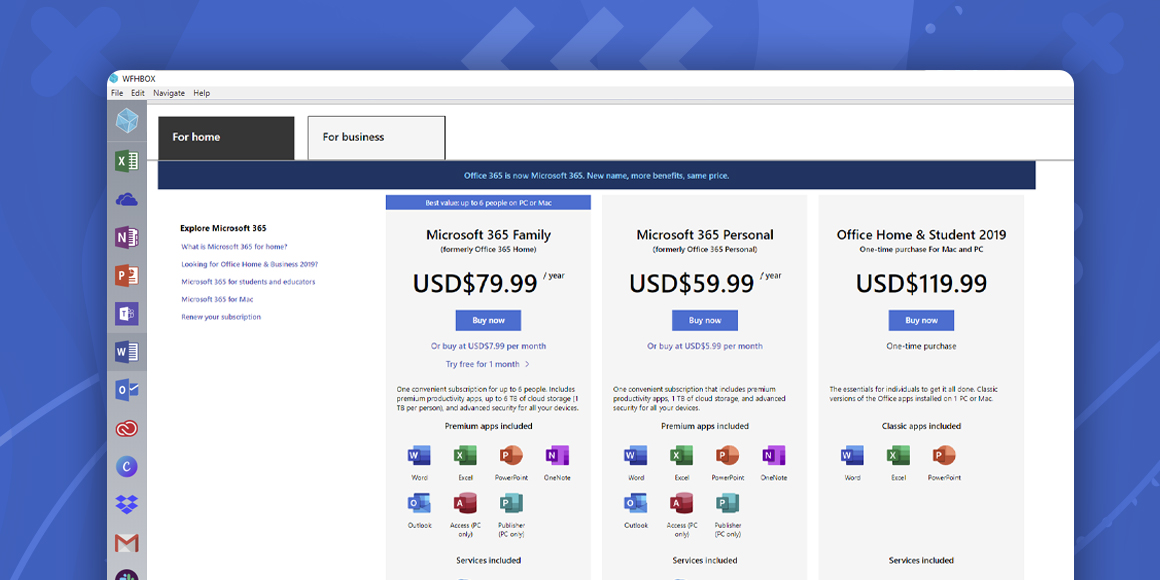Open Gmail from the left sidebar
Viewport: 1160px width, 580px height.
127,544
